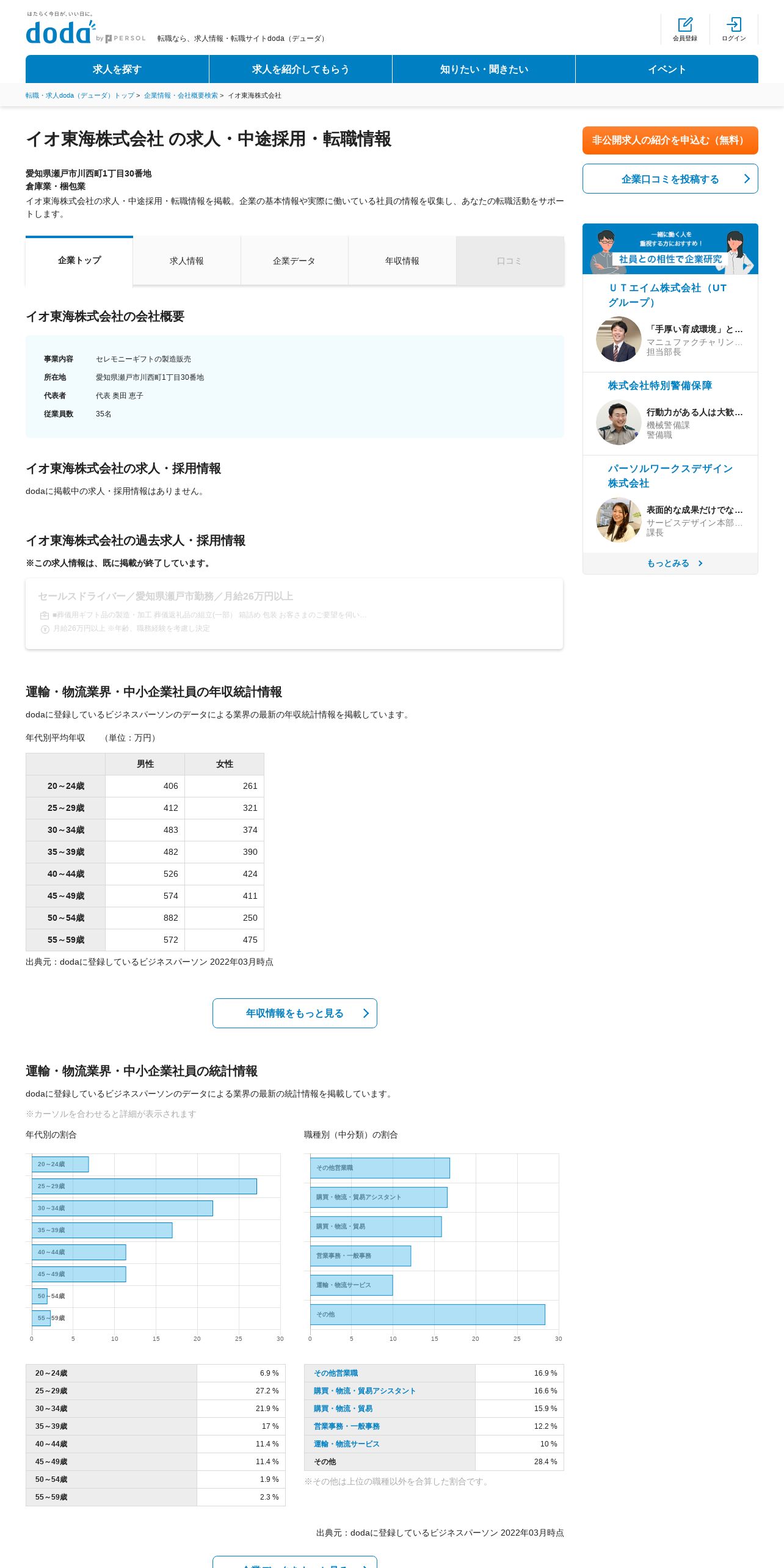Open 知りたい・聞きたい navigation menu

point(484,69)
